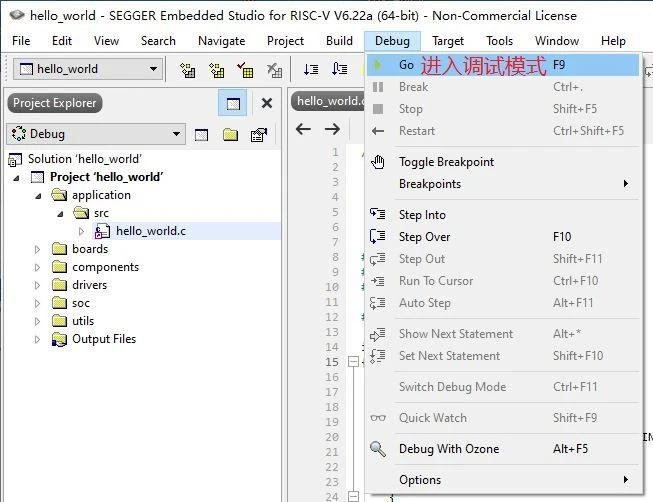Choose Step Over from Debug menu
The height and width of the screenshot is (502, 653).
point(503,237)
